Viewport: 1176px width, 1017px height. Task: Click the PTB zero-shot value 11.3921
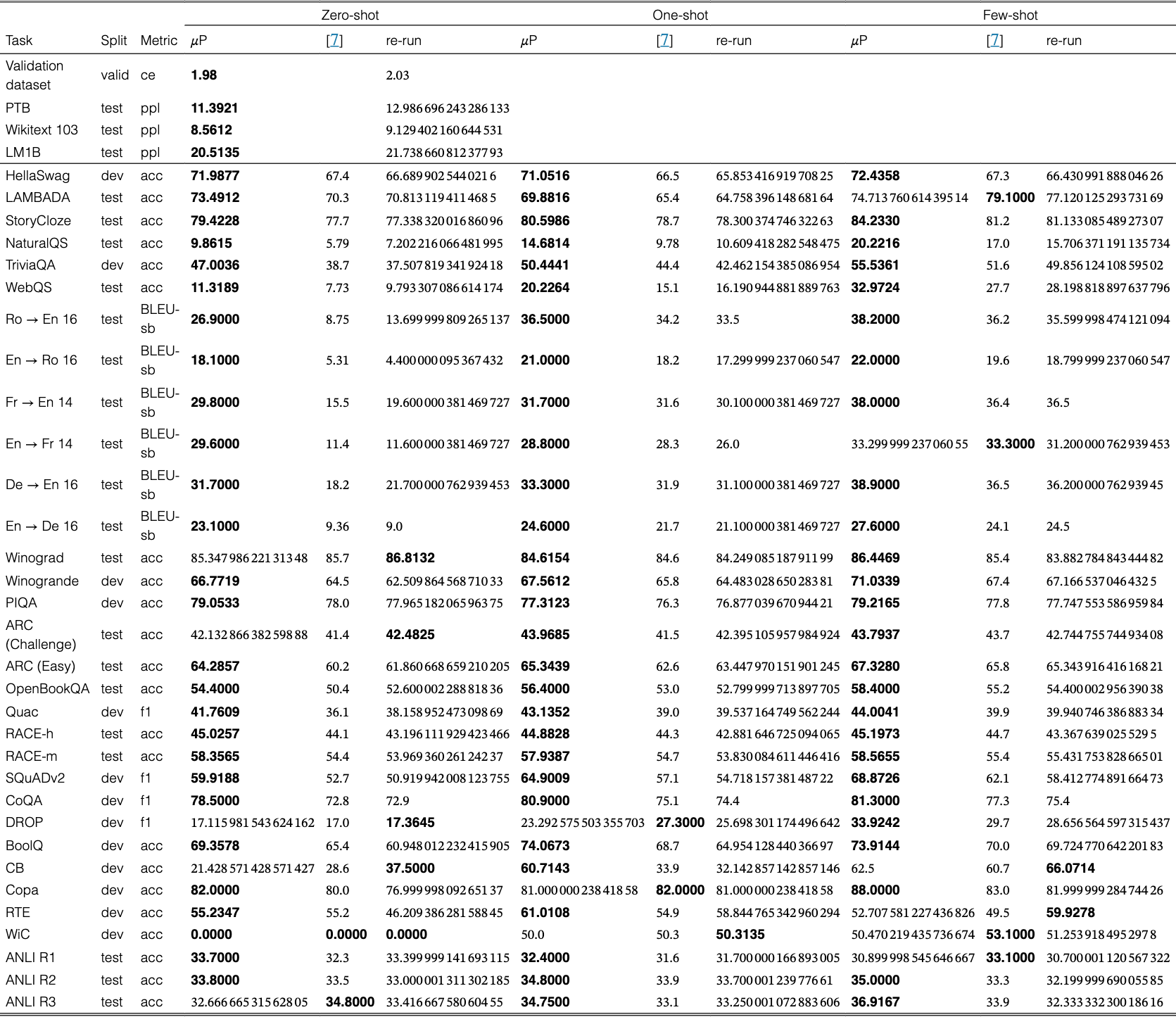214,108
